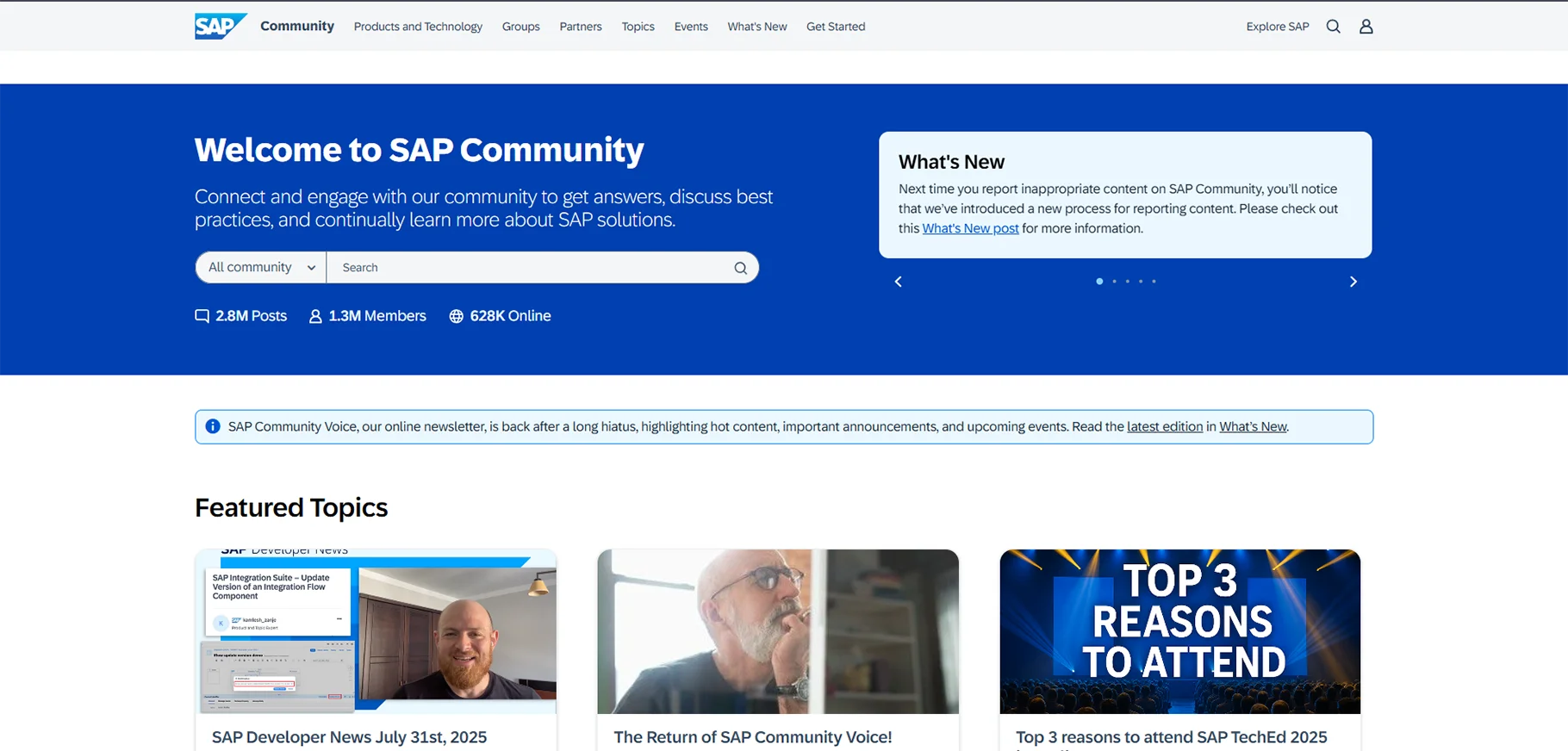Click the Featured Topics heading
This screenshot has width=1568, height=751.
pos(291,508)
